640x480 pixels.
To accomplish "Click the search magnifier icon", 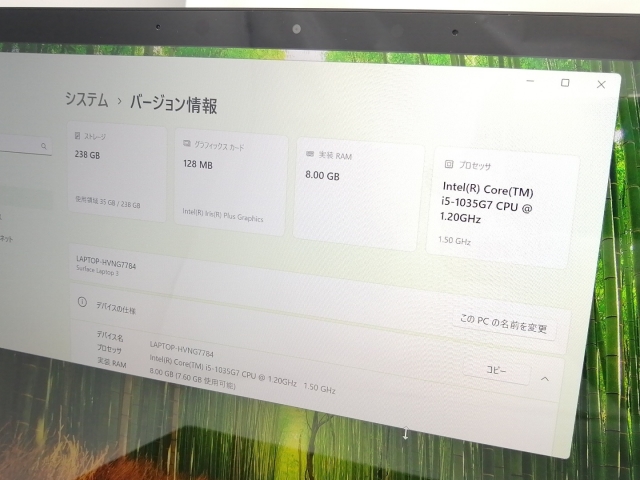I will coord(44,146).
